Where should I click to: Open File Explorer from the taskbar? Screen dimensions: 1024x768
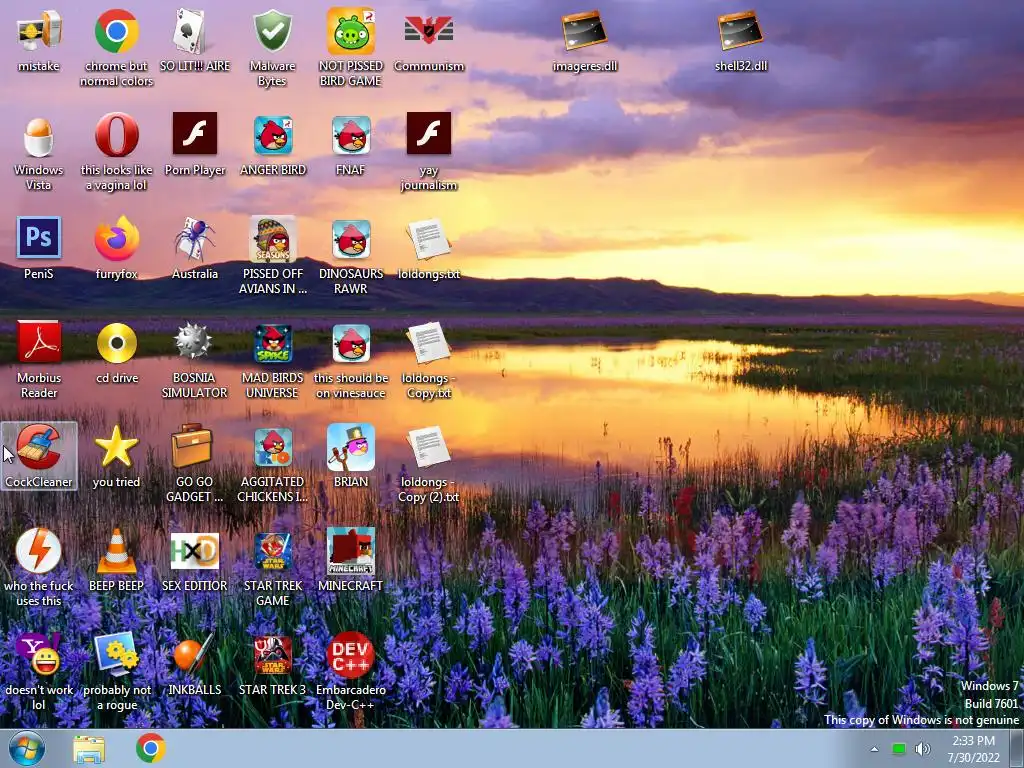pyautogui.click(x=88, y=749)
